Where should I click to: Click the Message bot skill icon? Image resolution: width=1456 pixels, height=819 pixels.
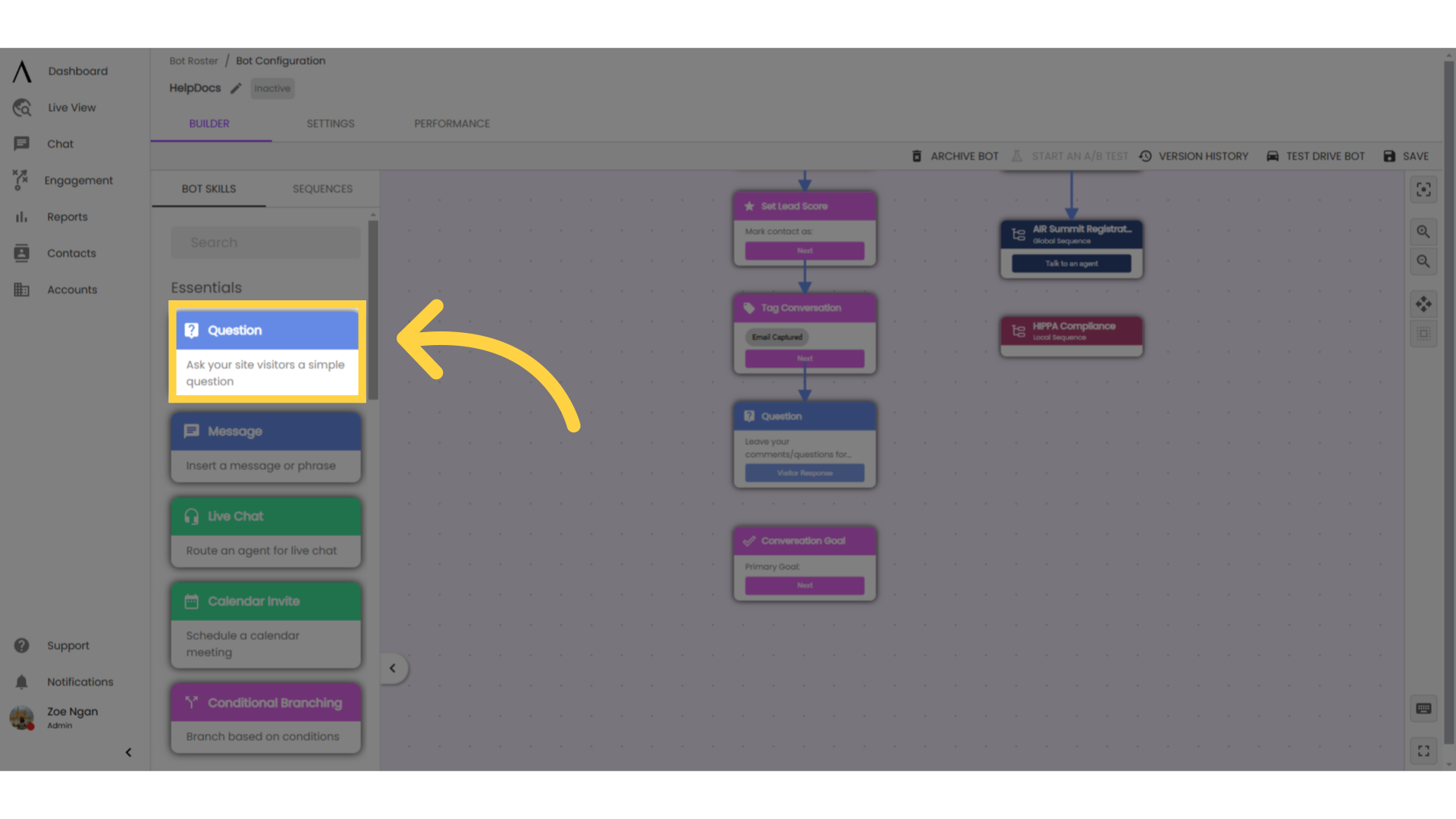(192, 430)
